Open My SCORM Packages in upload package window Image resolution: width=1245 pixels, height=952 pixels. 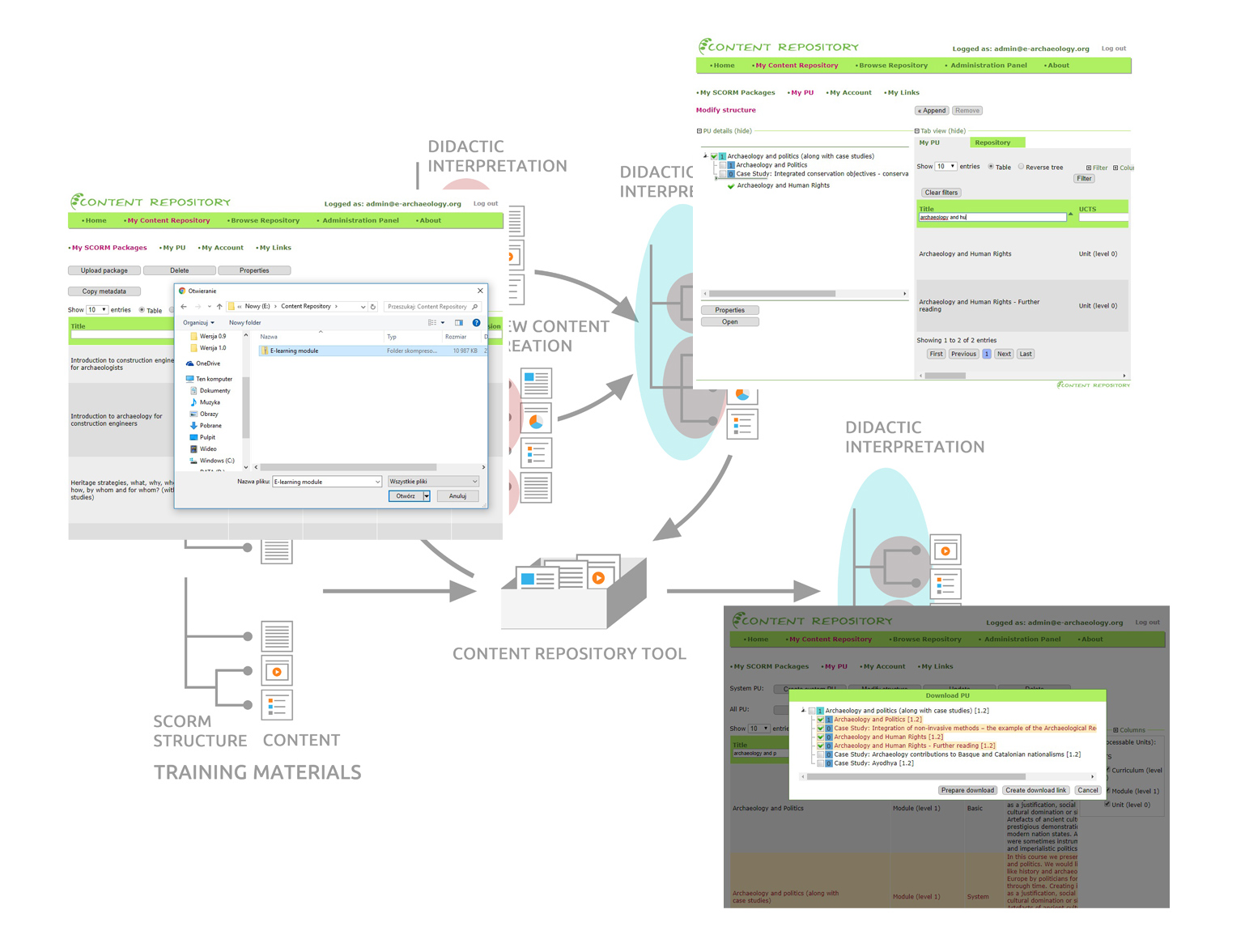click(108, 248)
